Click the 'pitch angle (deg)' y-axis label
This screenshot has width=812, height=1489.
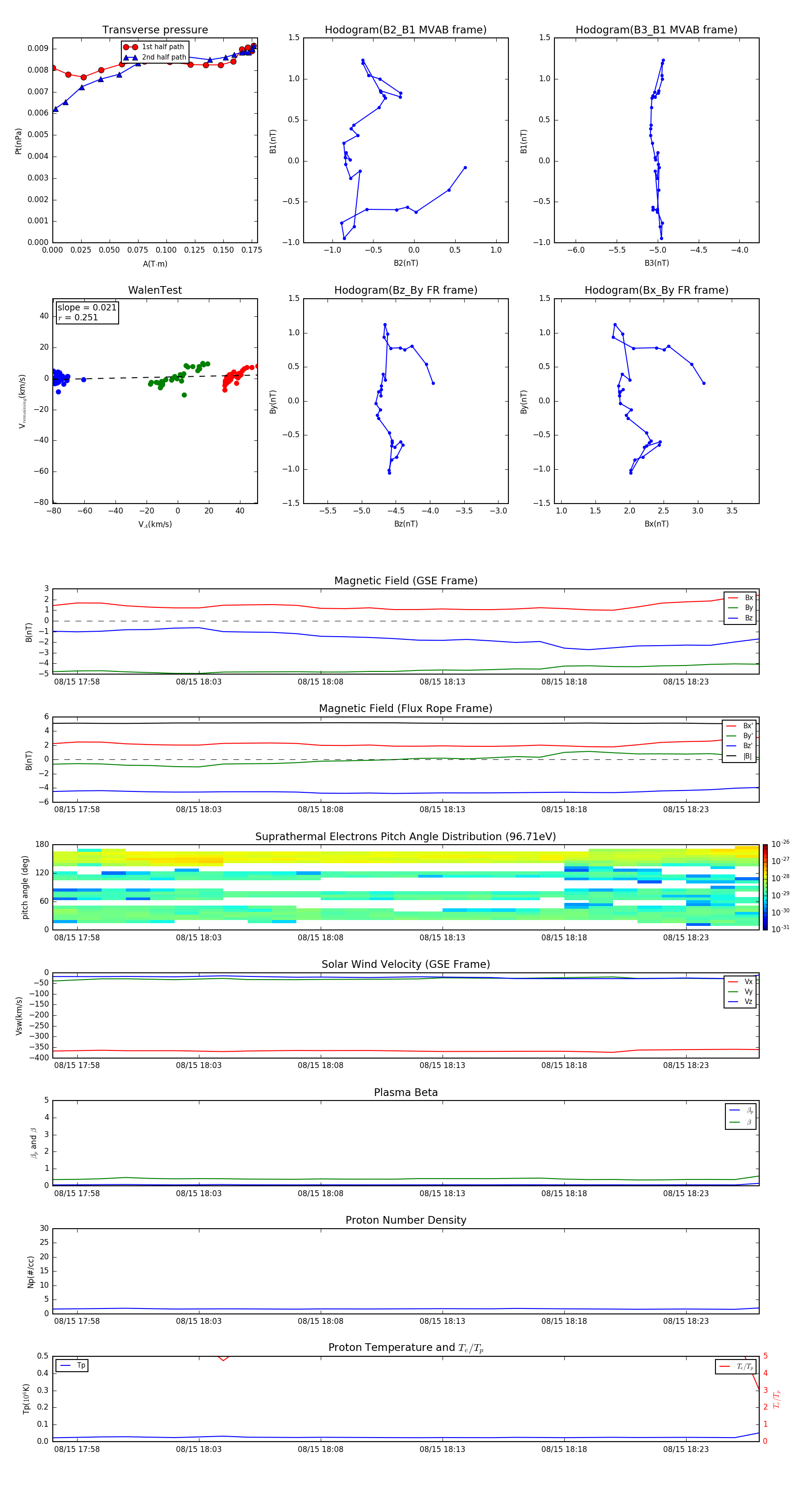[25, 887]
